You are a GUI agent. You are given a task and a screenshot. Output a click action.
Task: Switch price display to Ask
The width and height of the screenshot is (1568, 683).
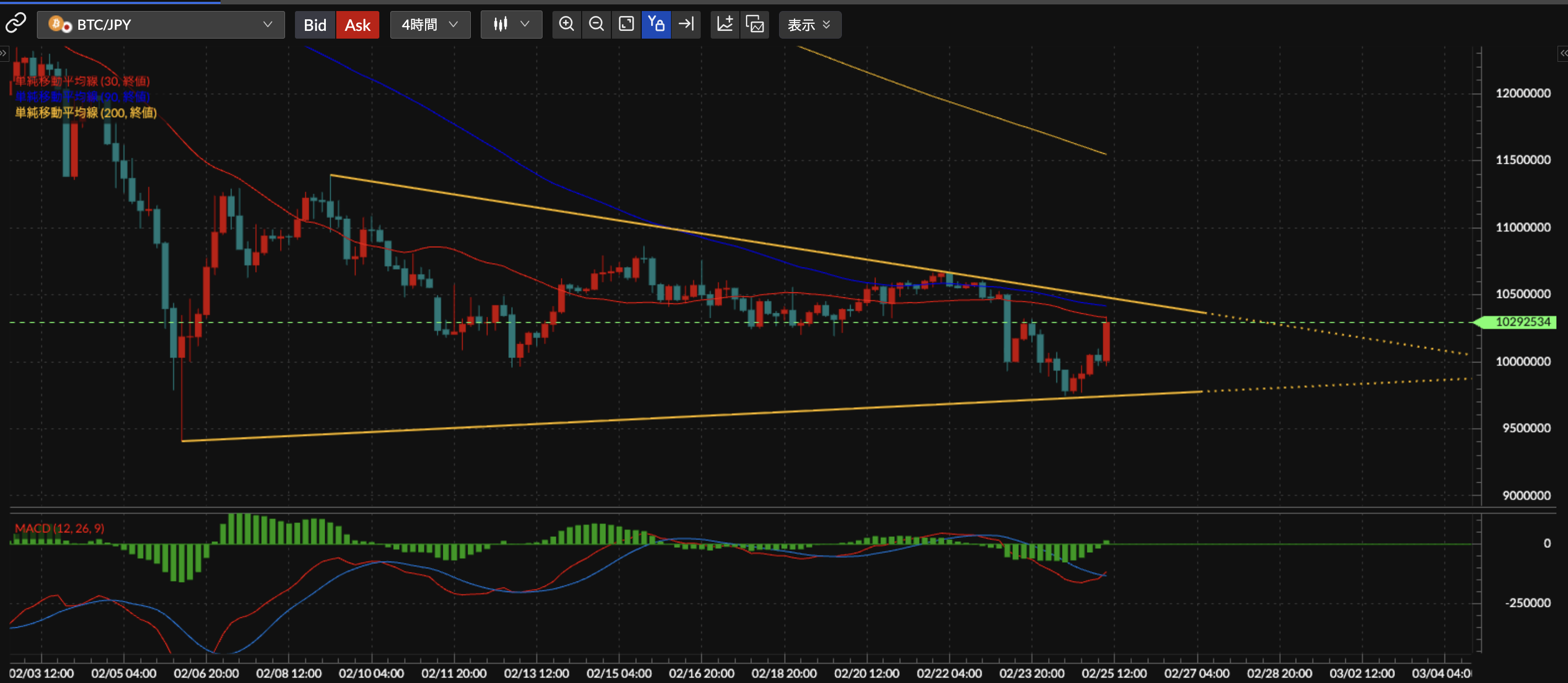point(357,25)
